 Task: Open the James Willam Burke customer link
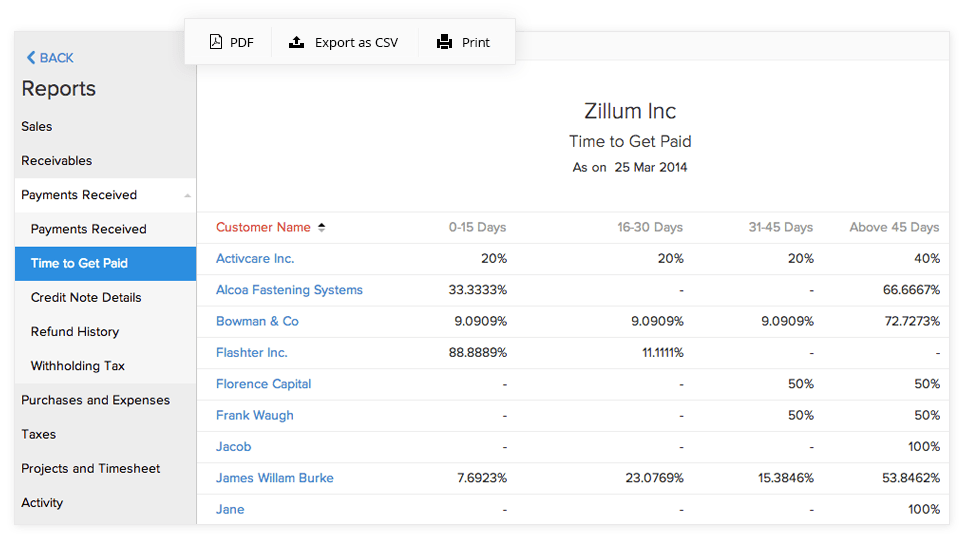tap(275, 478)
